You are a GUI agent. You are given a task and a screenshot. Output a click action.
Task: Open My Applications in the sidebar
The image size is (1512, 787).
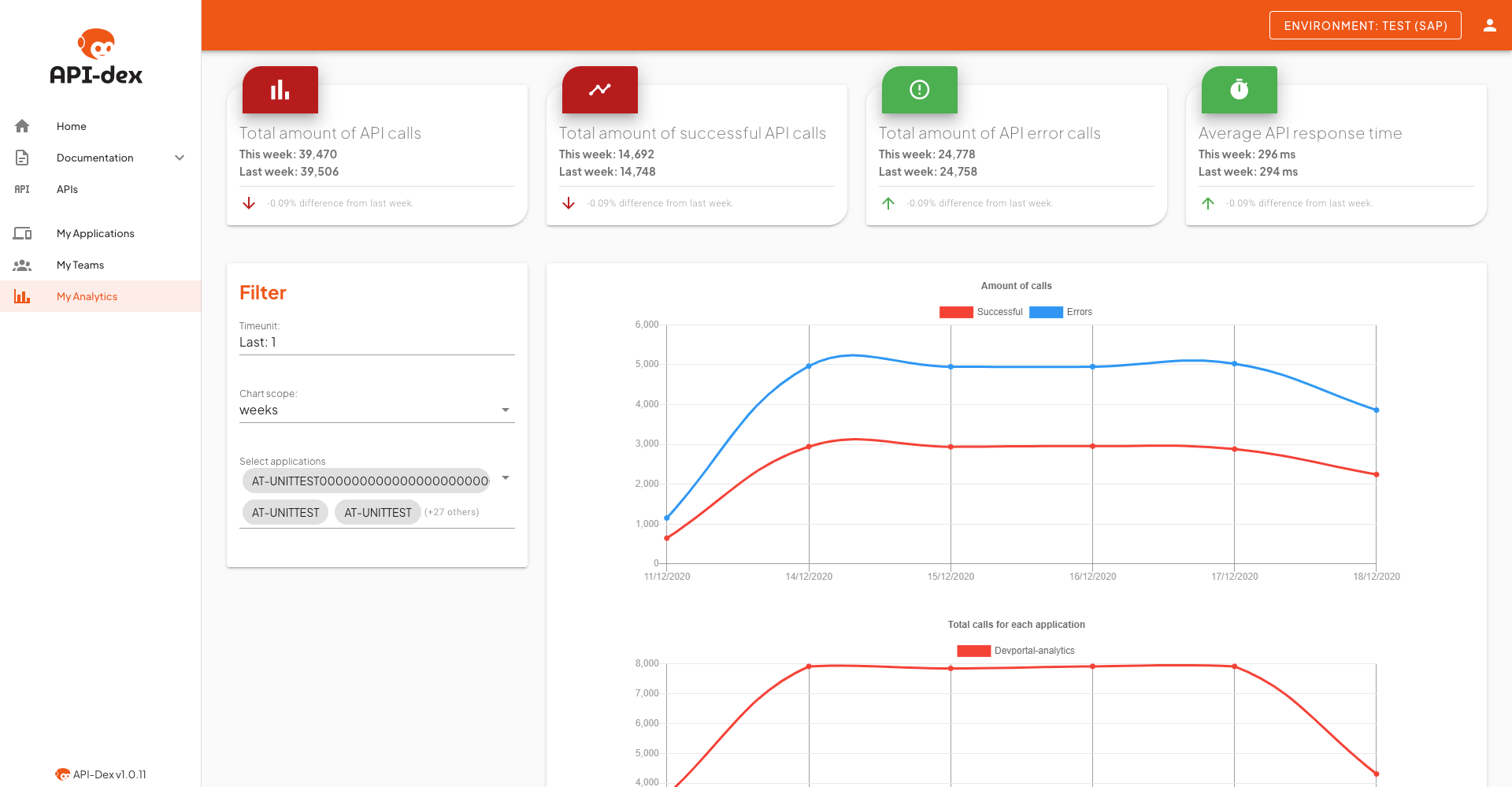point(101,233)
